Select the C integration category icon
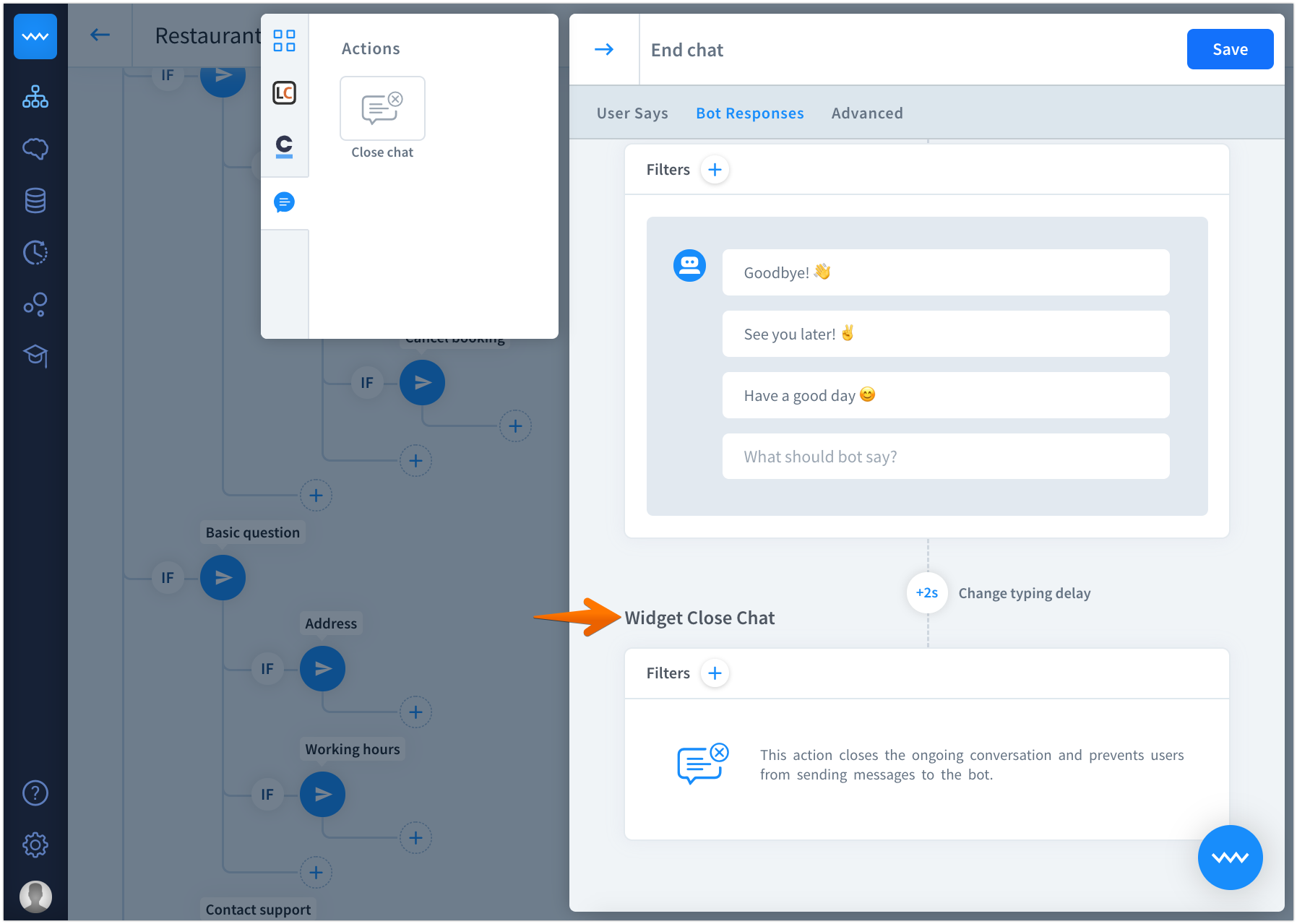This screenshot has width=1297, height=924. 284,146
